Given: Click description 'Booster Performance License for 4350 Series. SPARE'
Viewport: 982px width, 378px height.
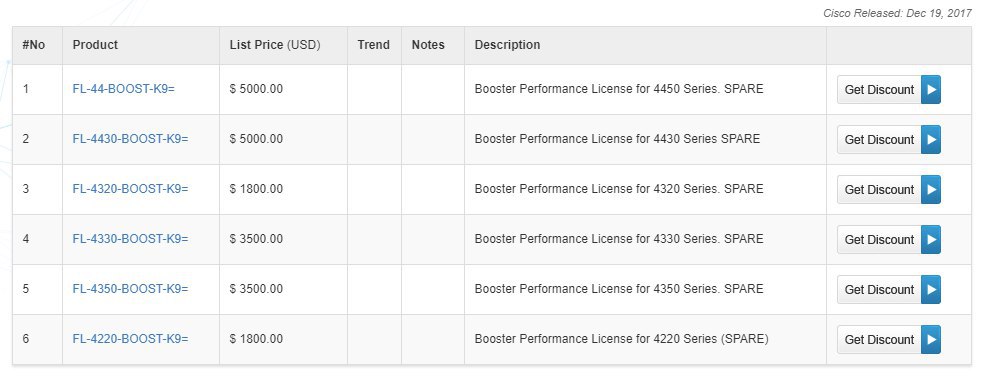Looking at the screenshot, I should 619,289.
